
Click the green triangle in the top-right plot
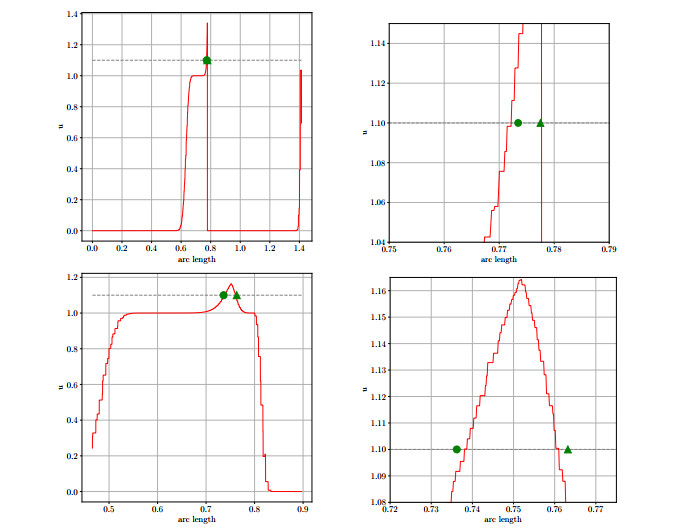[x=540, y=123]
